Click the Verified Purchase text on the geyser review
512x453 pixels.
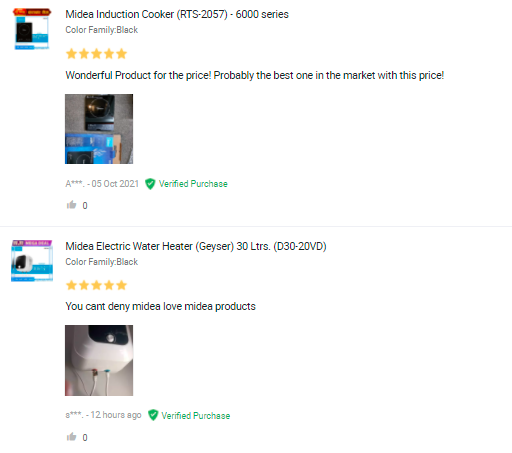coord(196,416)
